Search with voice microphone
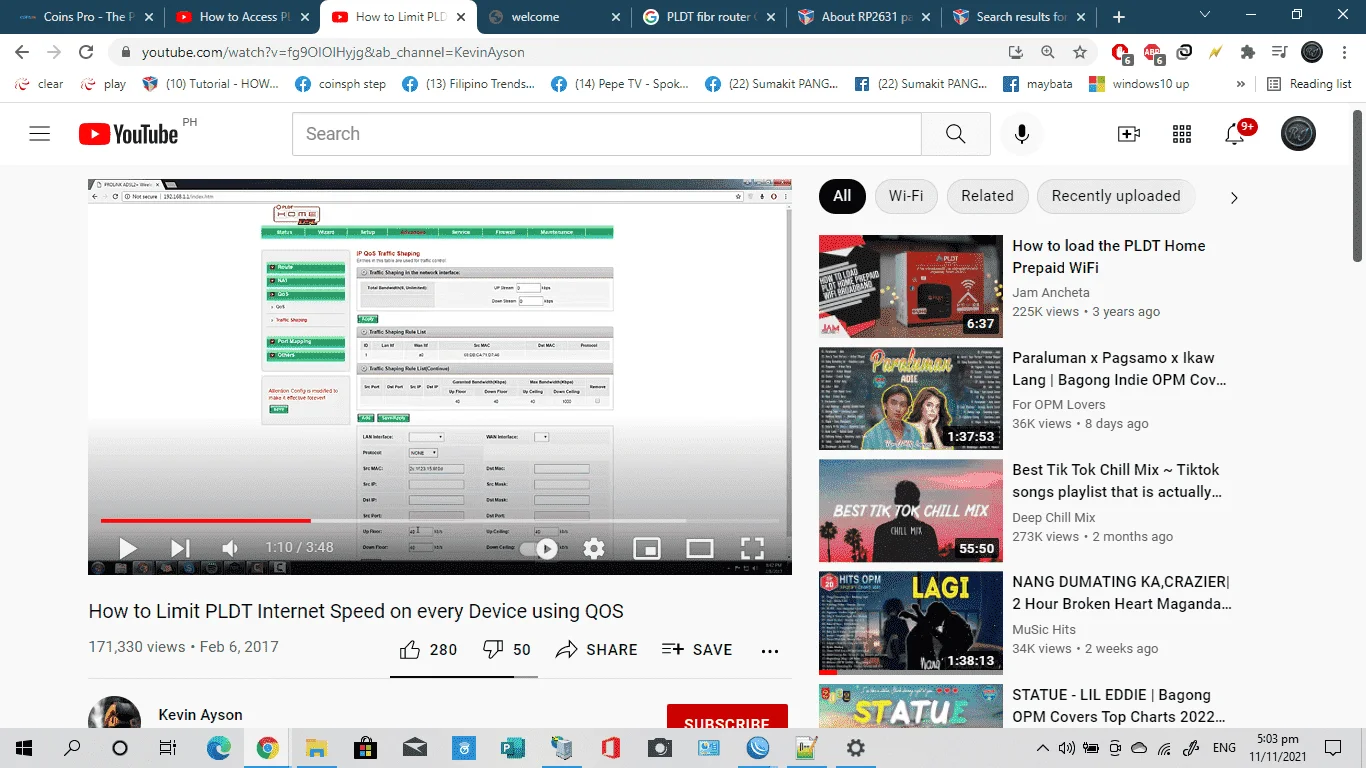This screenshot has height=768, width=1366. [x=1022, y=134]
